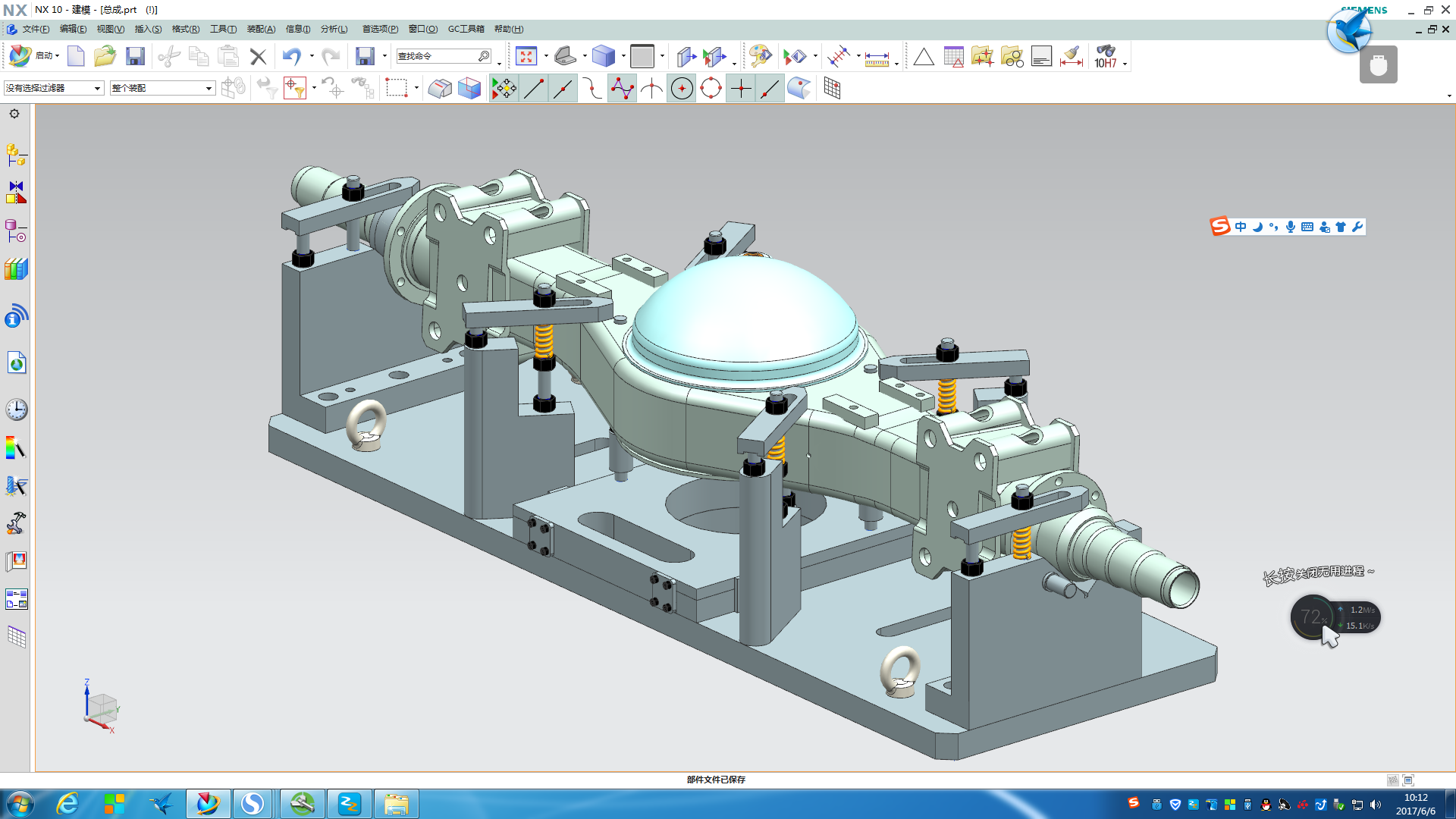Click the GC工具箱 menu item
This screenshot has width=1456, height=819.
[x=466, y=29]
